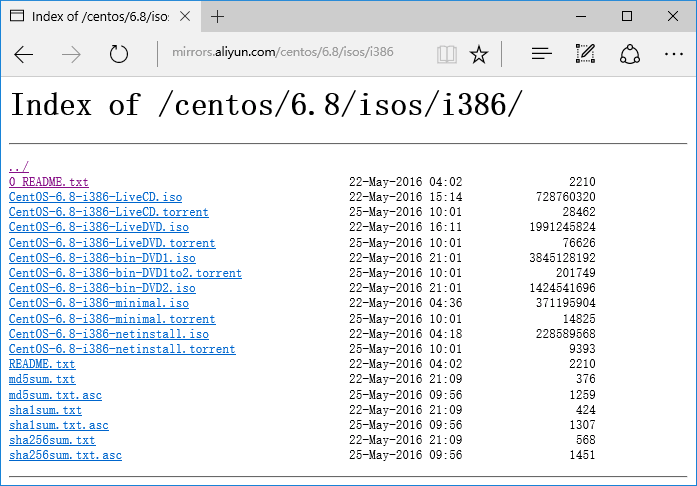Open the Share icon
This screenshot has height=486, width=697.
click(630, 54)
